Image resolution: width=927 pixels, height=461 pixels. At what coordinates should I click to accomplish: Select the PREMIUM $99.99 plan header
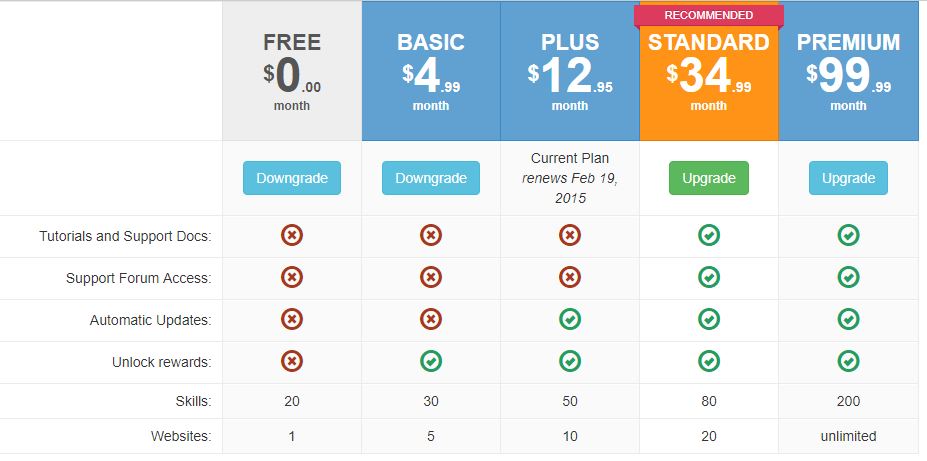pos(848,71)
